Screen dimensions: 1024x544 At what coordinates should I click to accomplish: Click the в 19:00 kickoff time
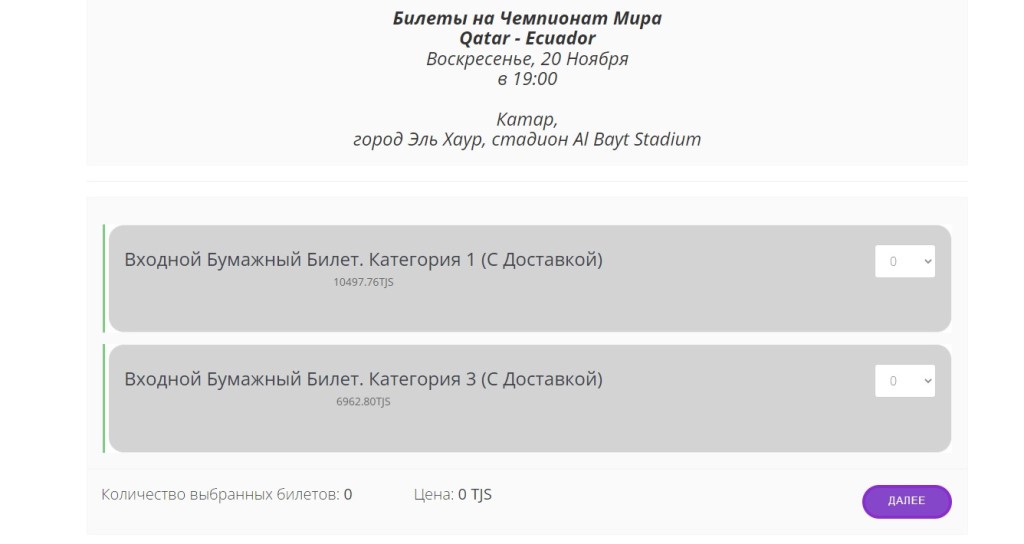527,78
